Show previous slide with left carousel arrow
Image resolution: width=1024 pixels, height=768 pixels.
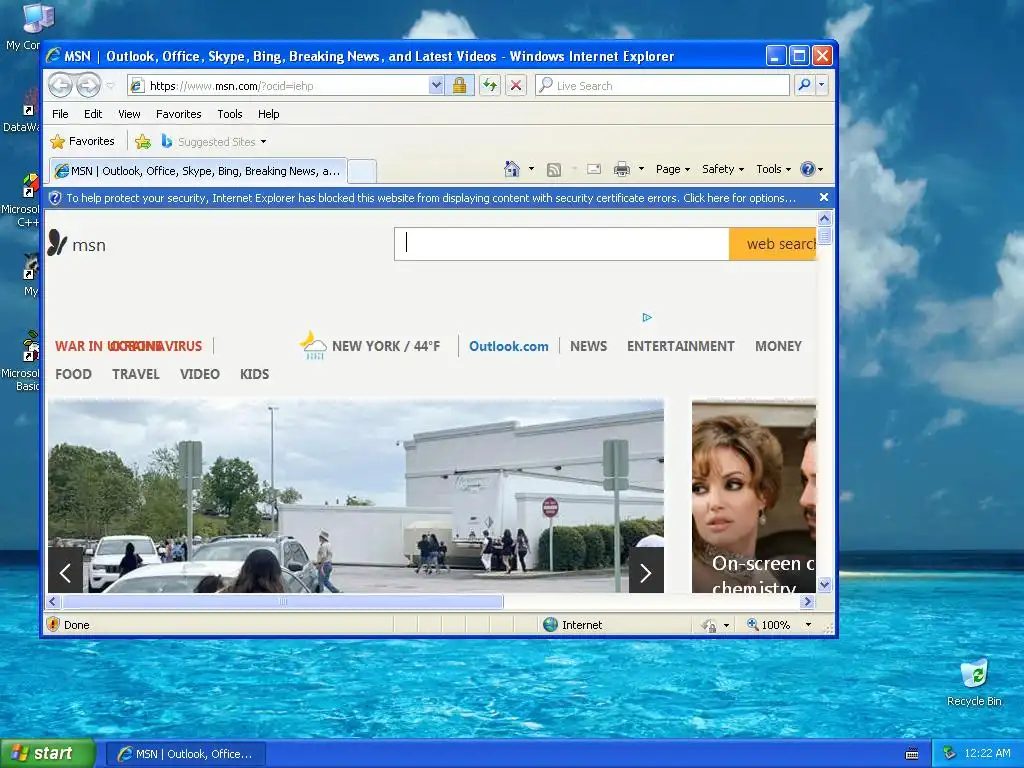tap(65, 573)
